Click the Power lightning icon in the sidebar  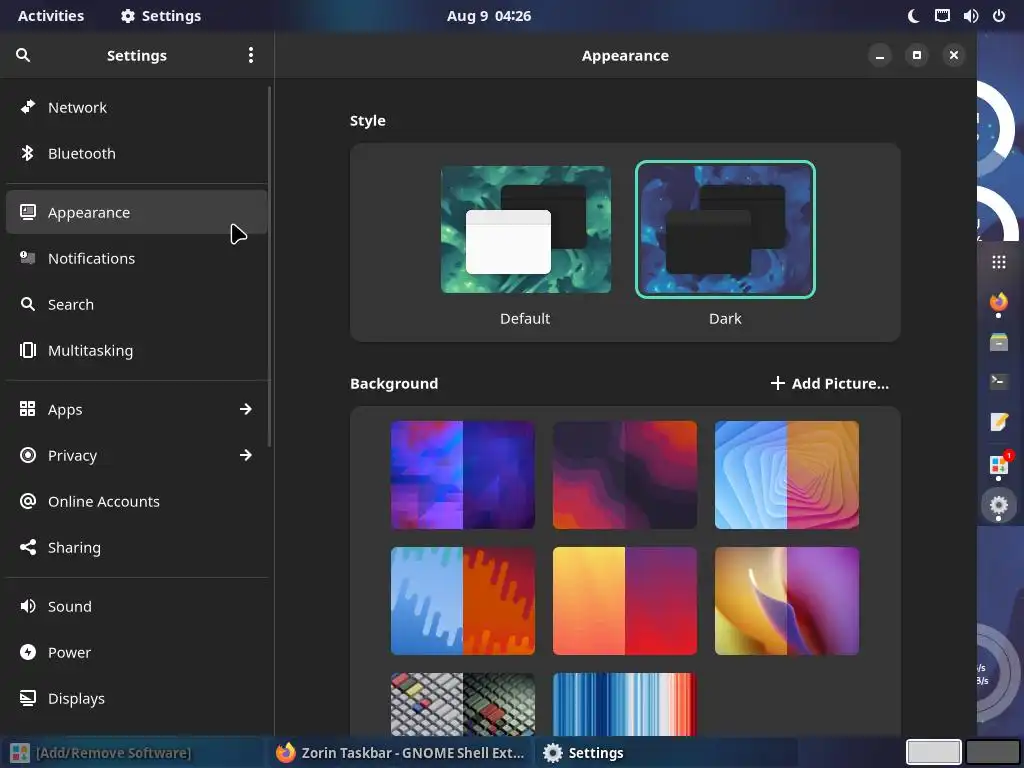[x=27, y=652]
